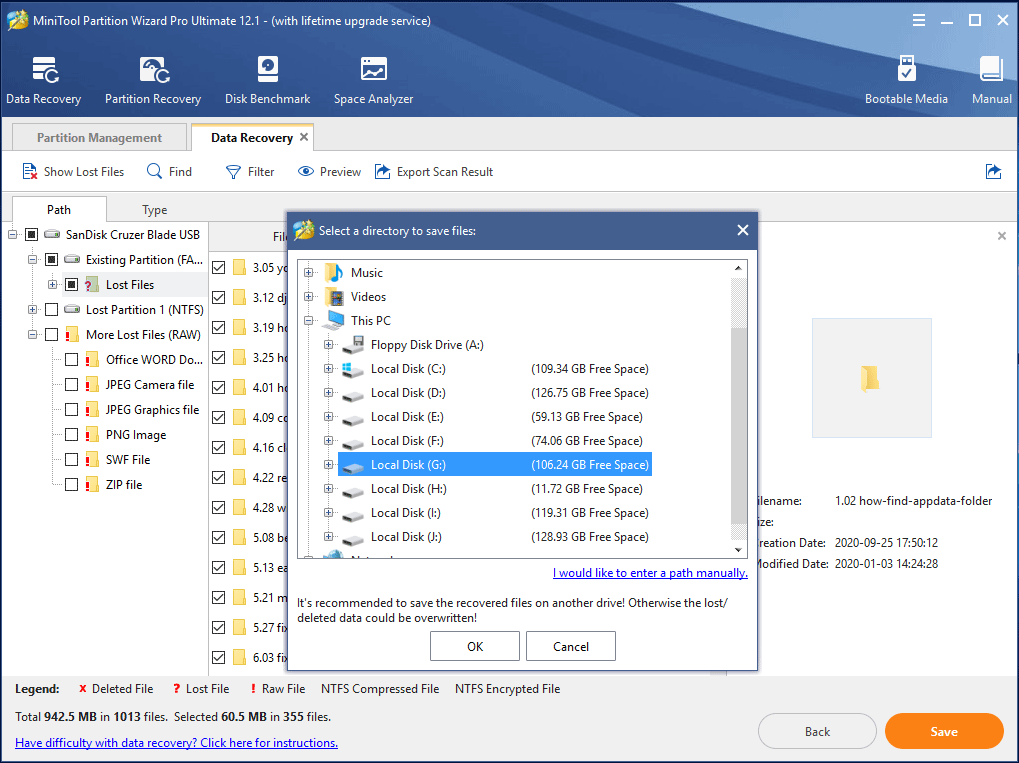Check PNG Image type

[x=71, y=435]
